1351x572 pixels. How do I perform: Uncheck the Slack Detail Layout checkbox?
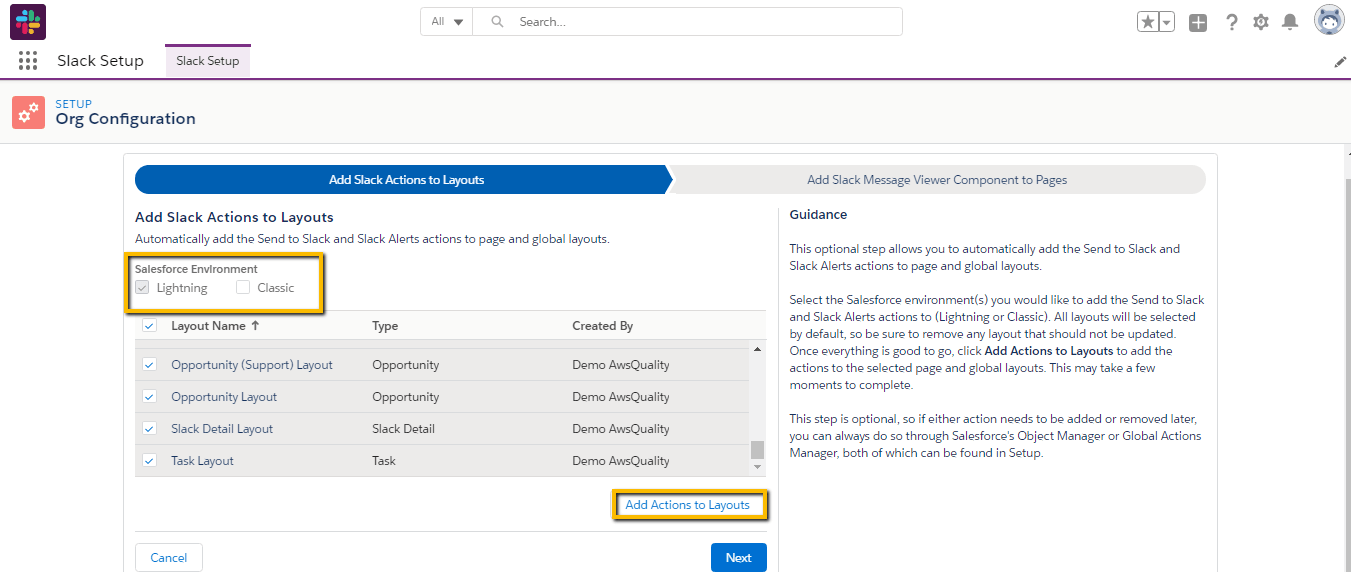pos(149,429)
